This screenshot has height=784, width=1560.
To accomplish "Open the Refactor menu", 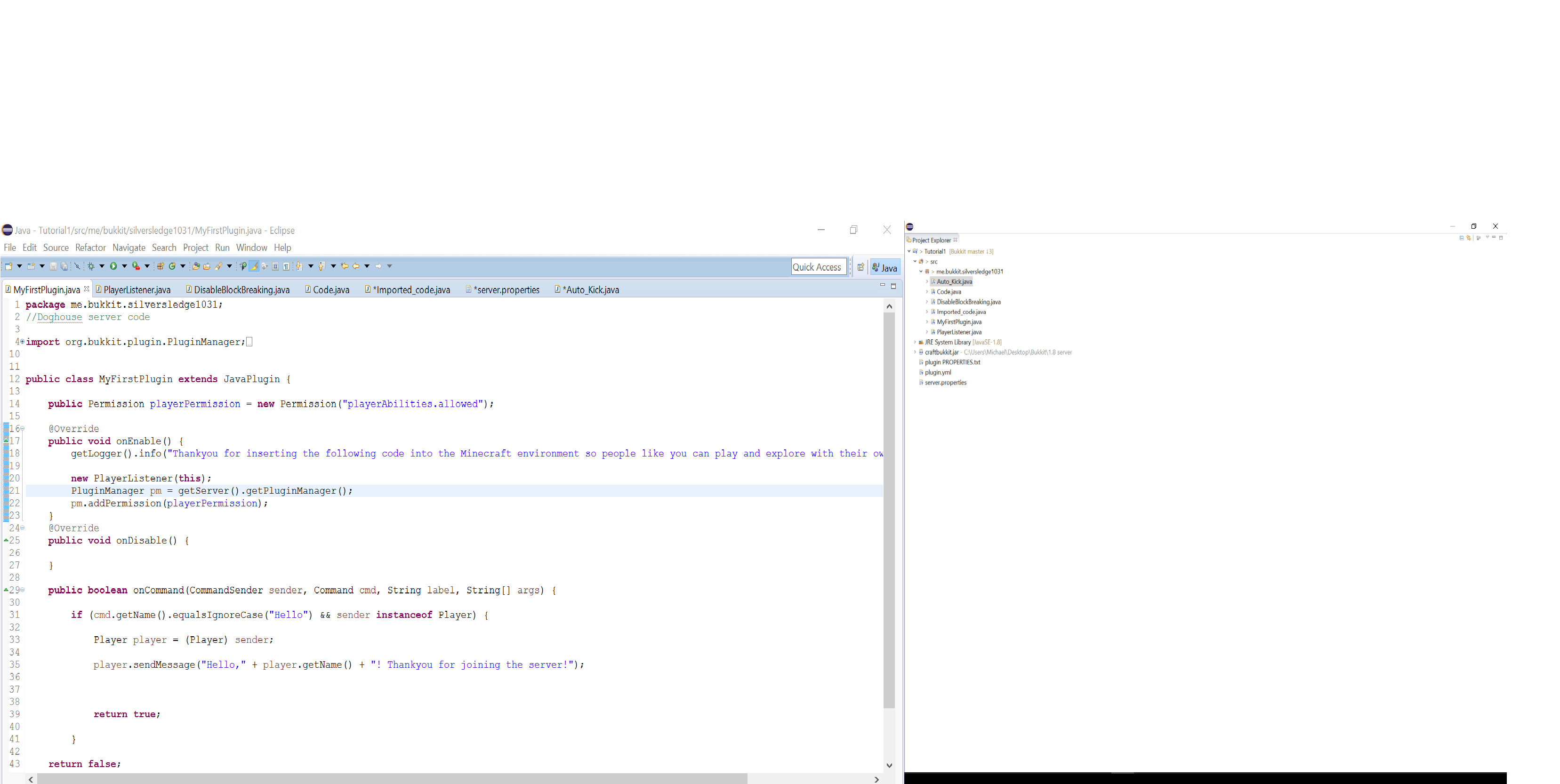I will click(x=90, y=248).
